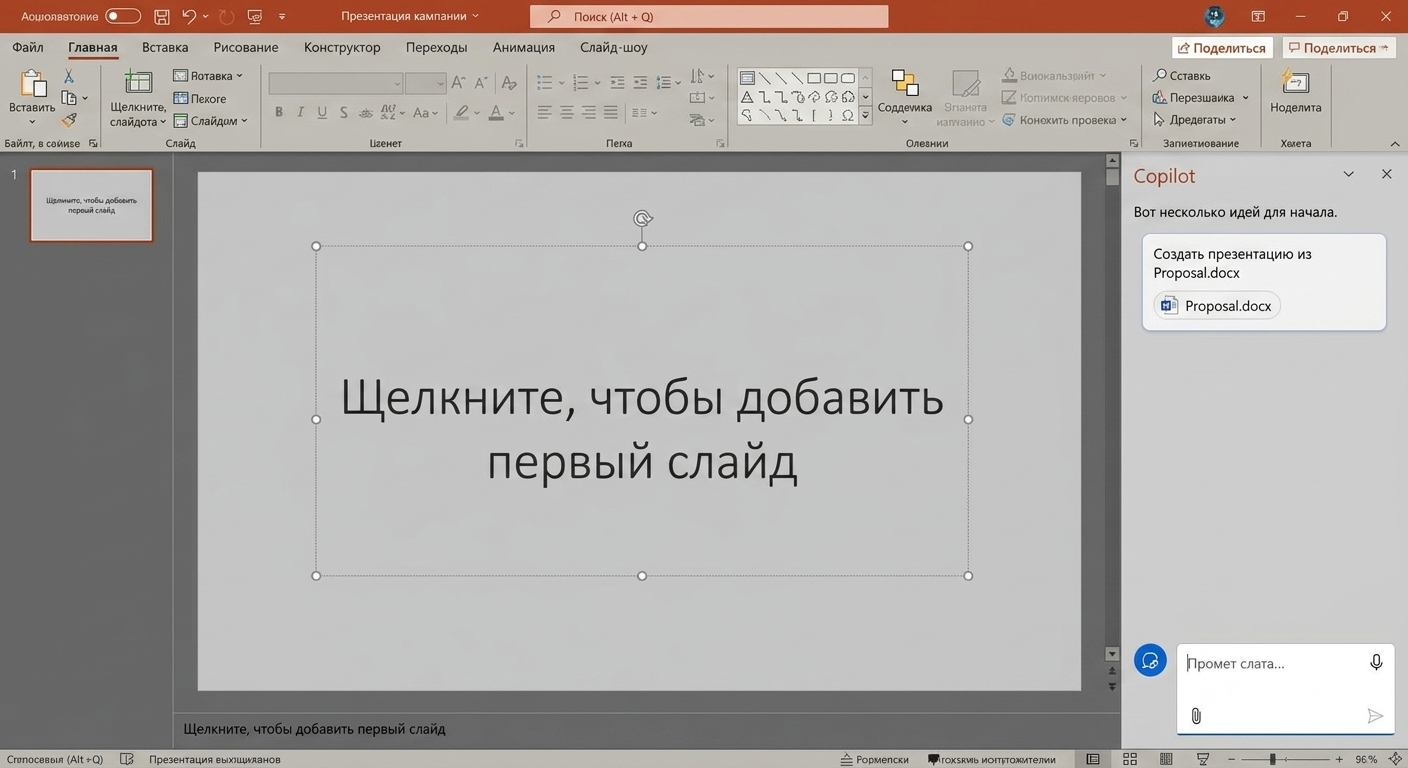Click the Save floppy disk icon
The height and width of the screenshot is (768, 1408).
coord(162,16)
